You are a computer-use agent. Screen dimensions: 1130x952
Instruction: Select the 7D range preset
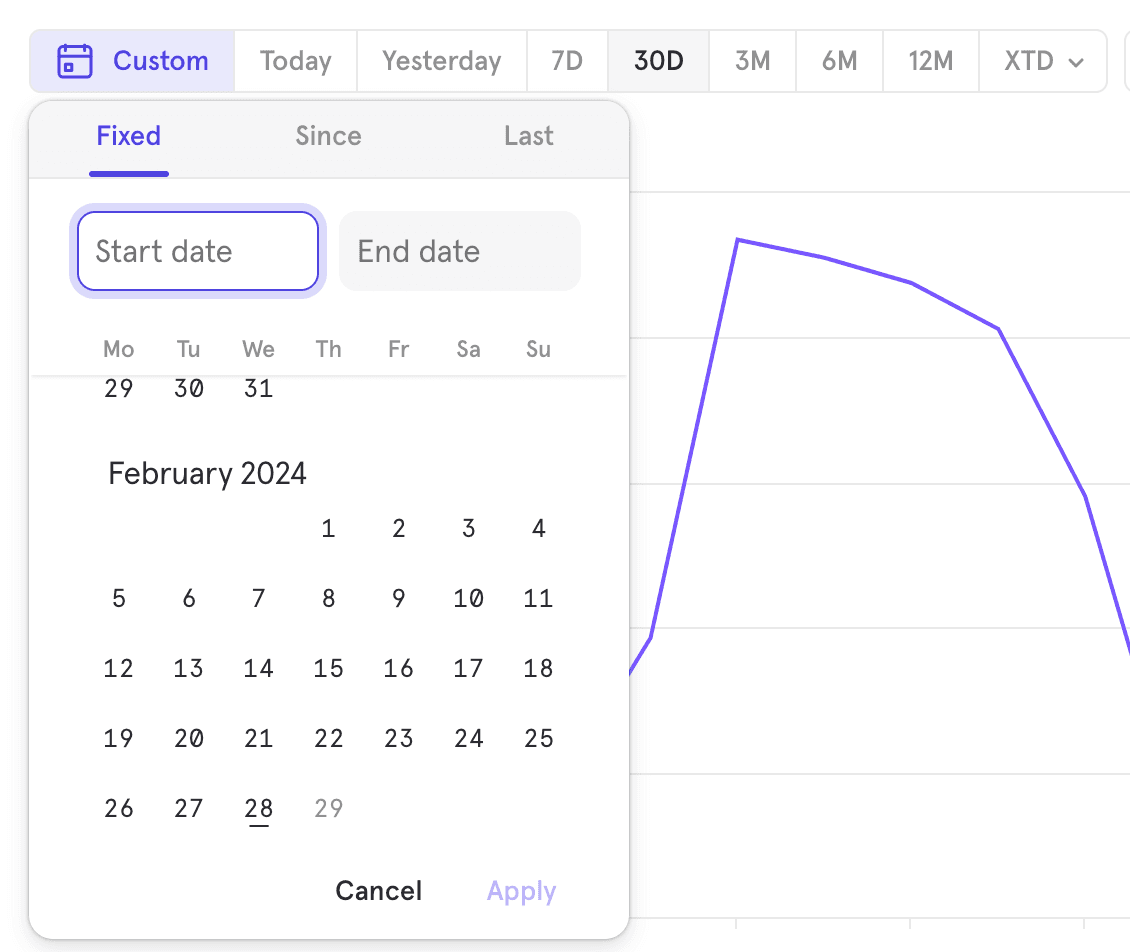(x=566, y=61)
